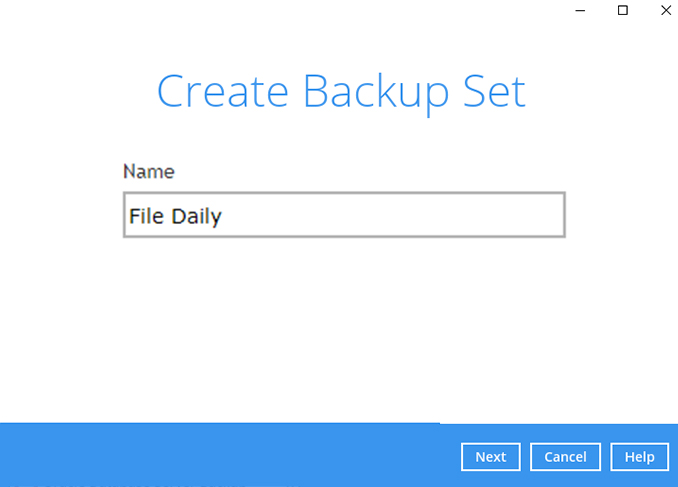
Task: Place cursor after 'File Daily' text
Action: (223, 216)
